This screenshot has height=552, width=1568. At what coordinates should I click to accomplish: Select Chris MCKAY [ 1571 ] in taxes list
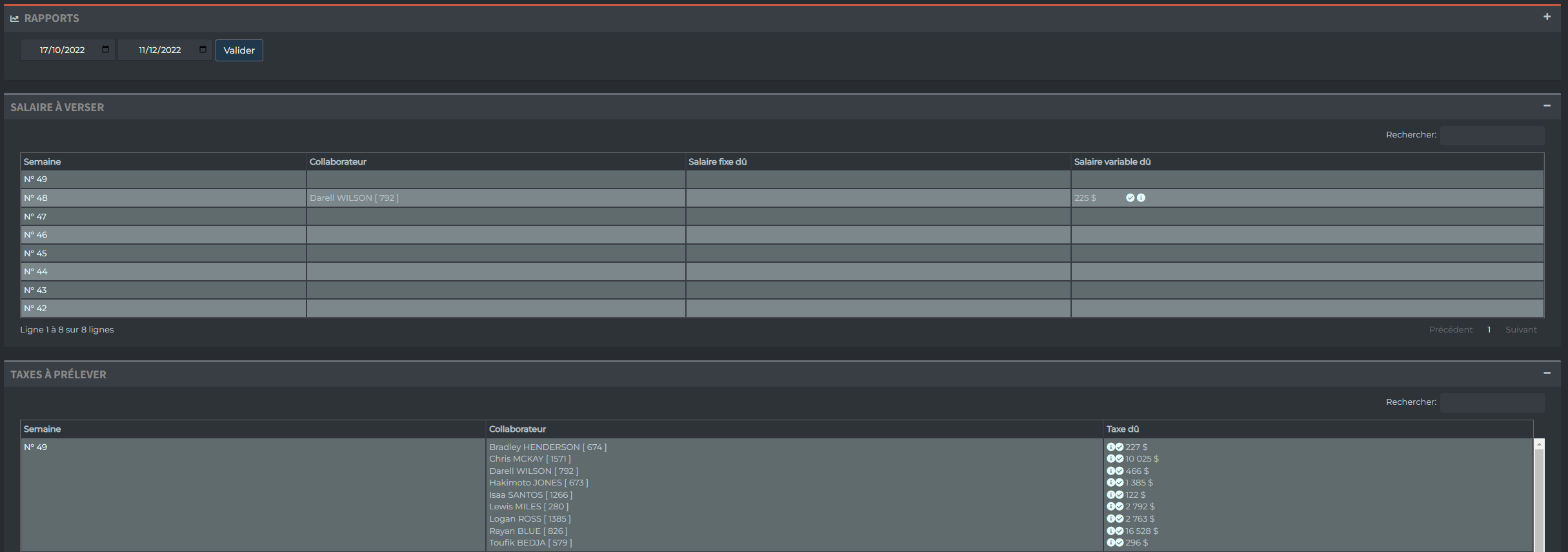coord(530,459)
